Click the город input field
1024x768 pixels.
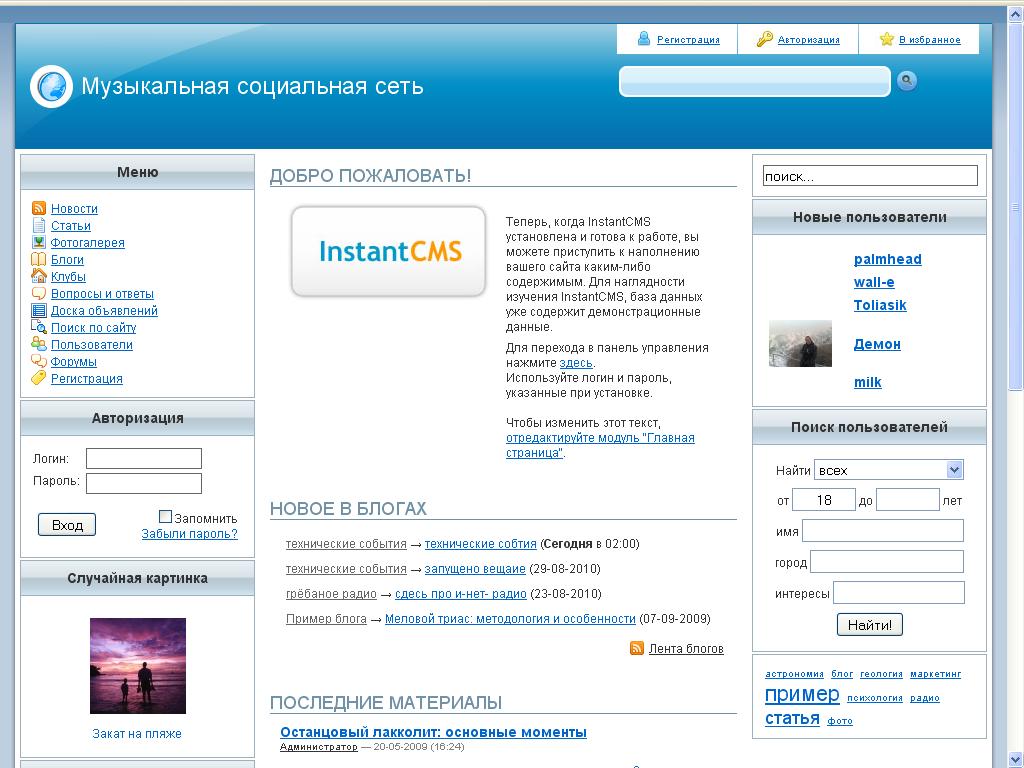(887, 562)
